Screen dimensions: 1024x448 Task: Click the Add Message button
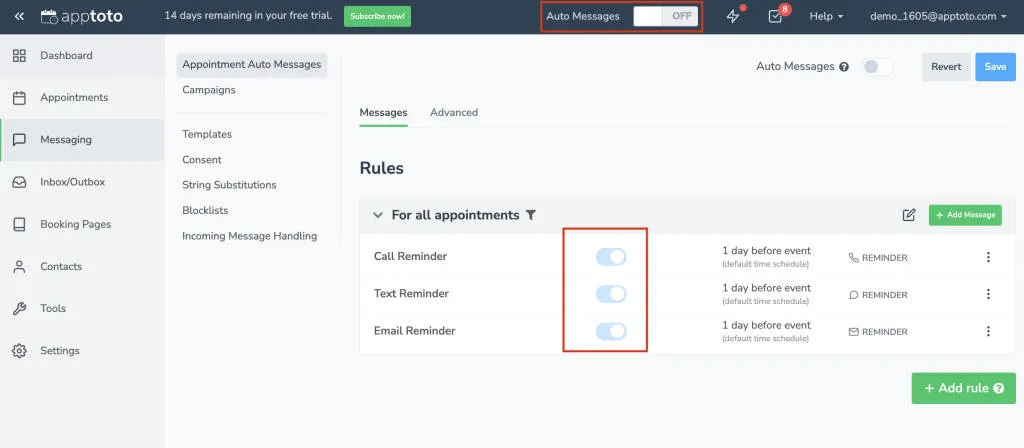coord(965,215)
